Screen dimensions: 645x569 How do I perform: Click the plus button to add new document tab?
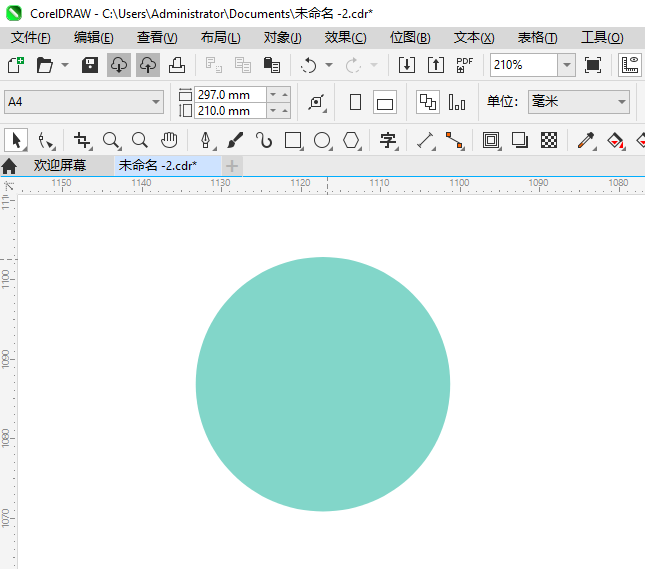coord(232,166)
